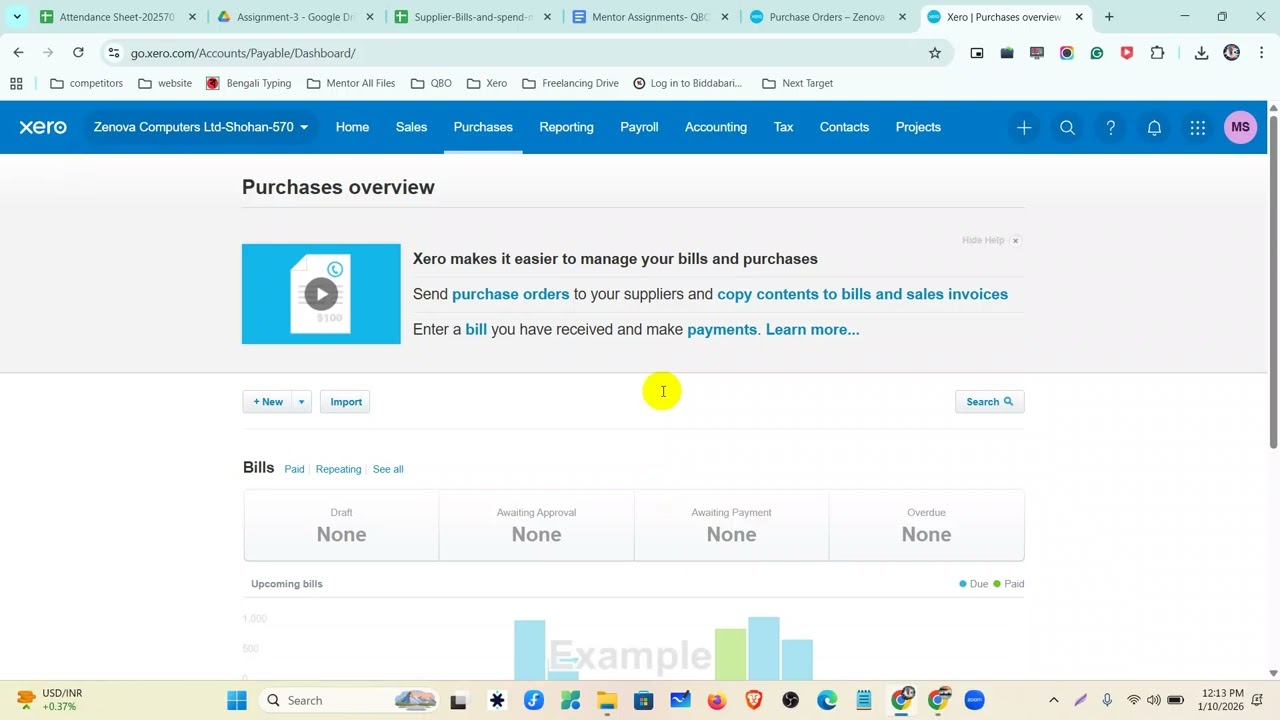Open the Purchases menu

(483, 127)
